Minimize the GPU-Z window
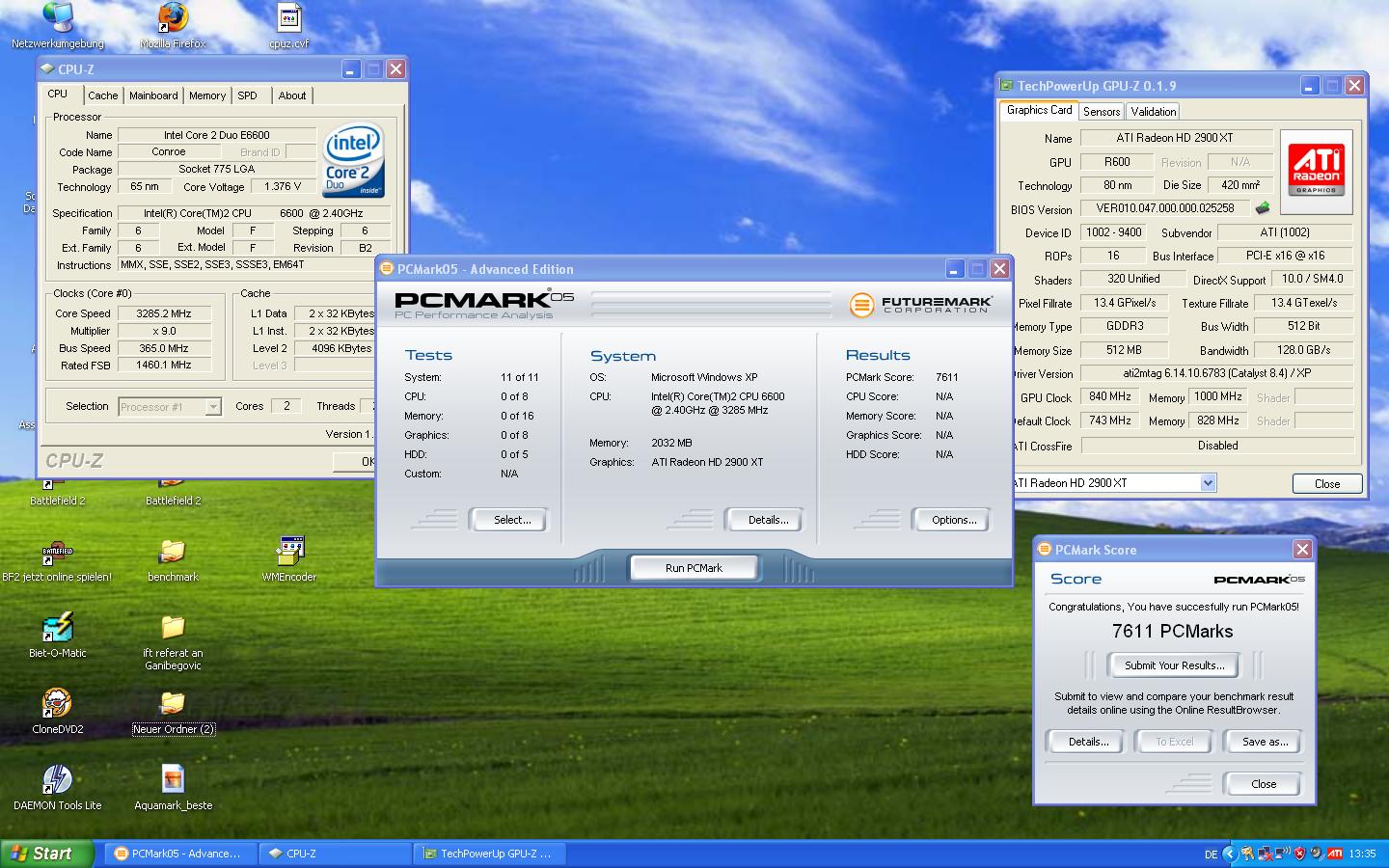 tap(1309, 86)
